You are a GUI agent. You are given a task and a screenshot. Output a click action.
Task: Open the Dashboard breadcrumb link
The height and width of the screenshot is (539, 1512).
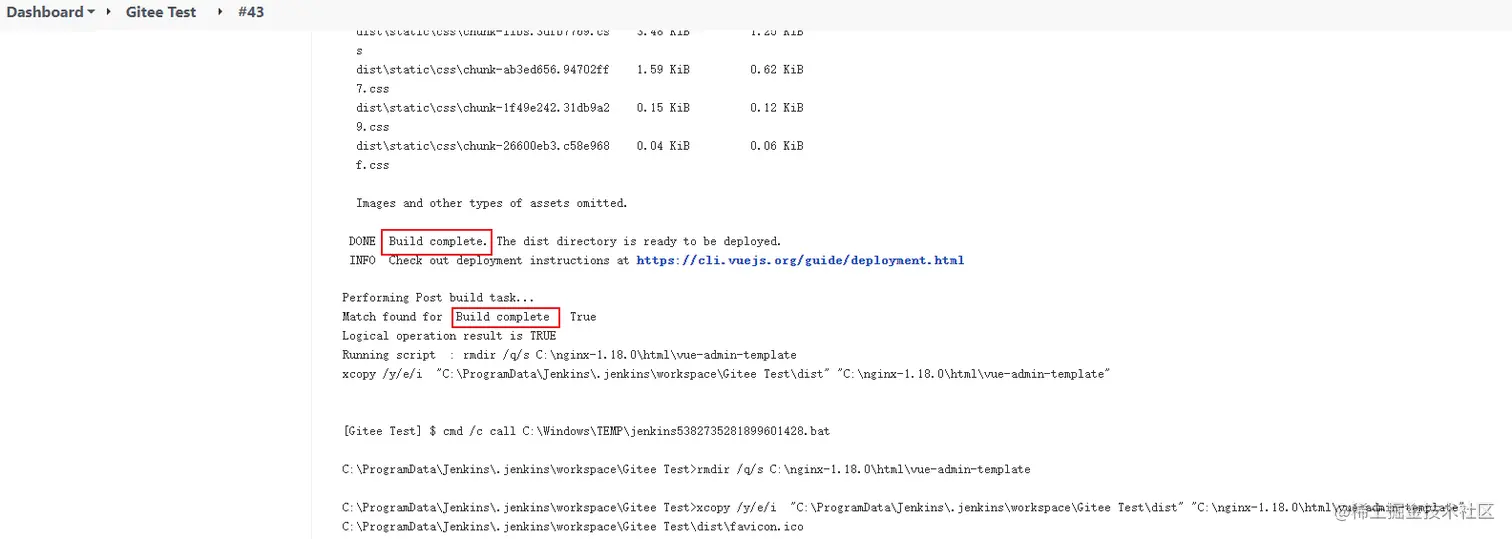(x=45, y=12)
